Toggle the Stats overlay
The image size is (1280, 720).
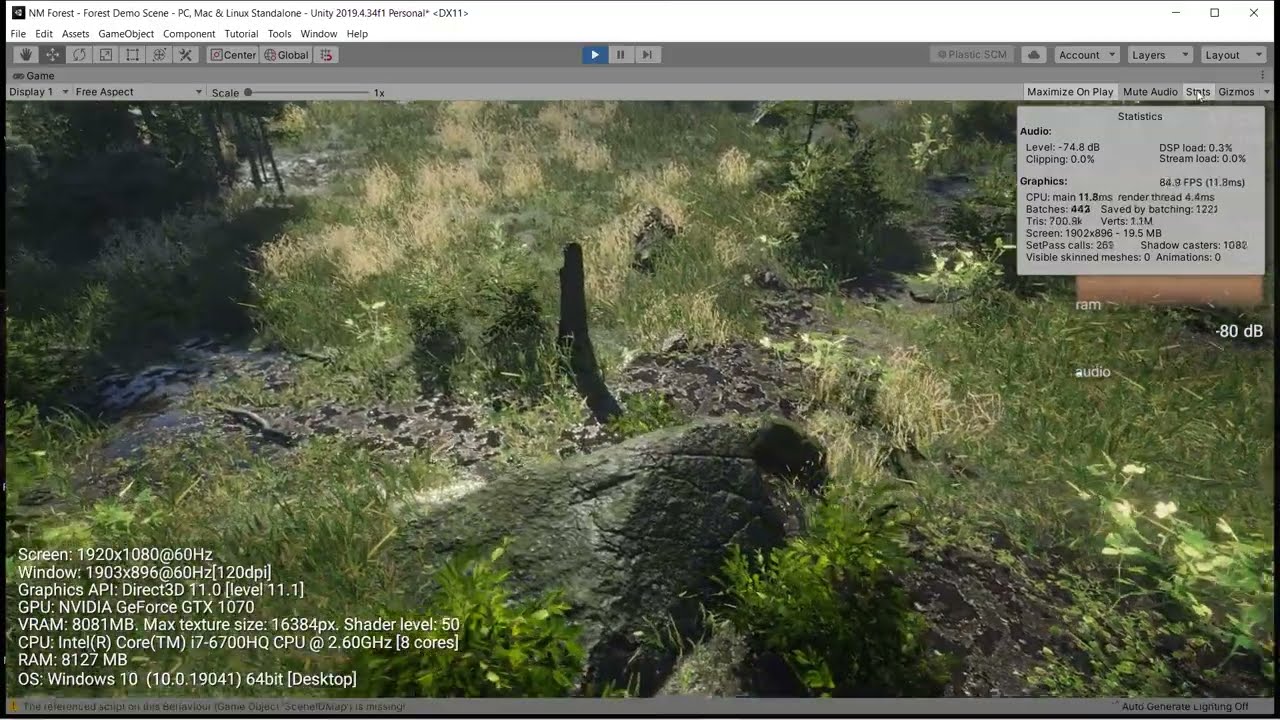coord(1197,92)
